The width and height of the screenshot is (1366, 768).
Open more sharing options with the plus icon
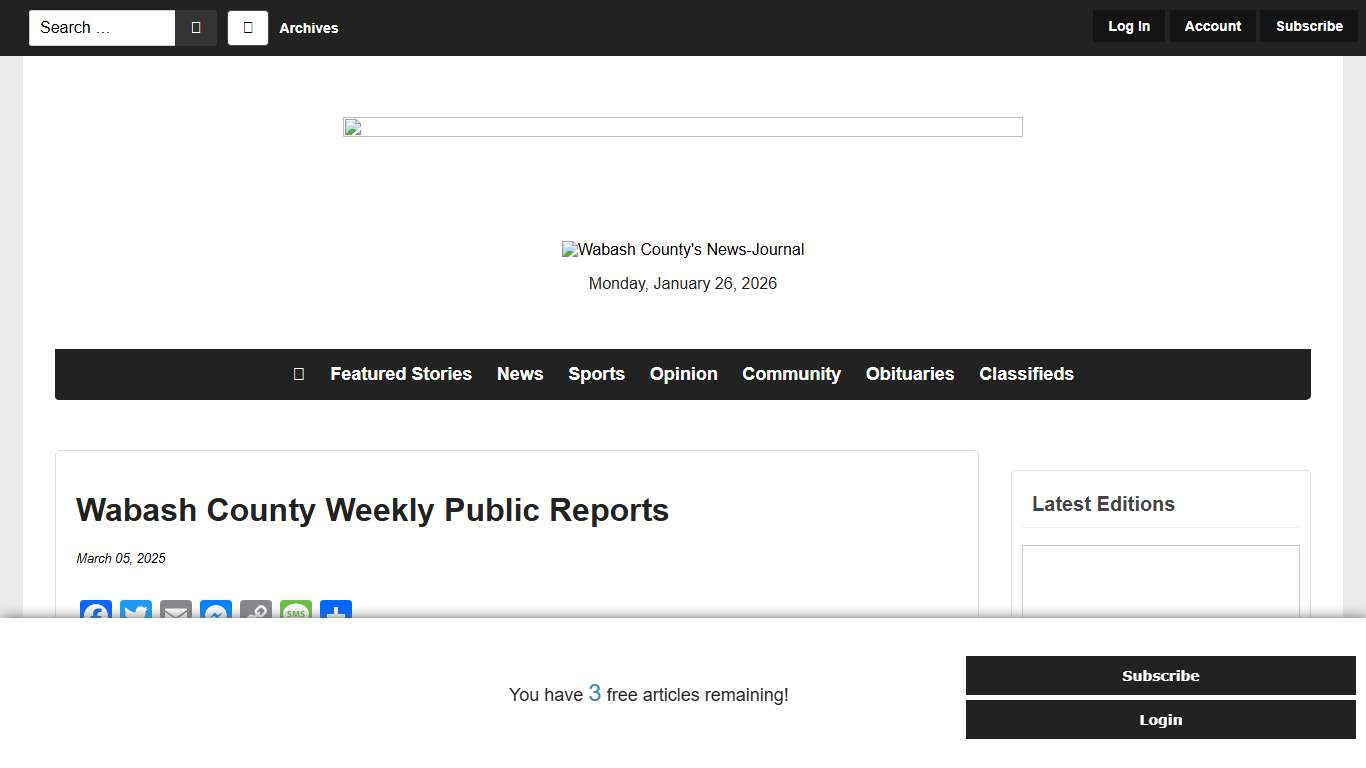point(335,612)
